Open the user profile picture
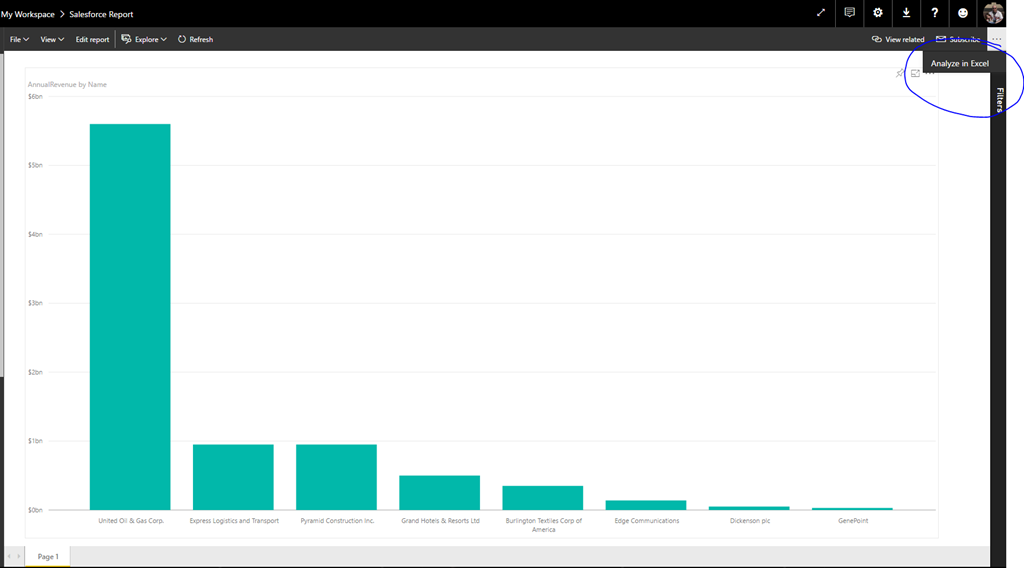Screen dimensions: 1024x568 [x=994, y=13]
